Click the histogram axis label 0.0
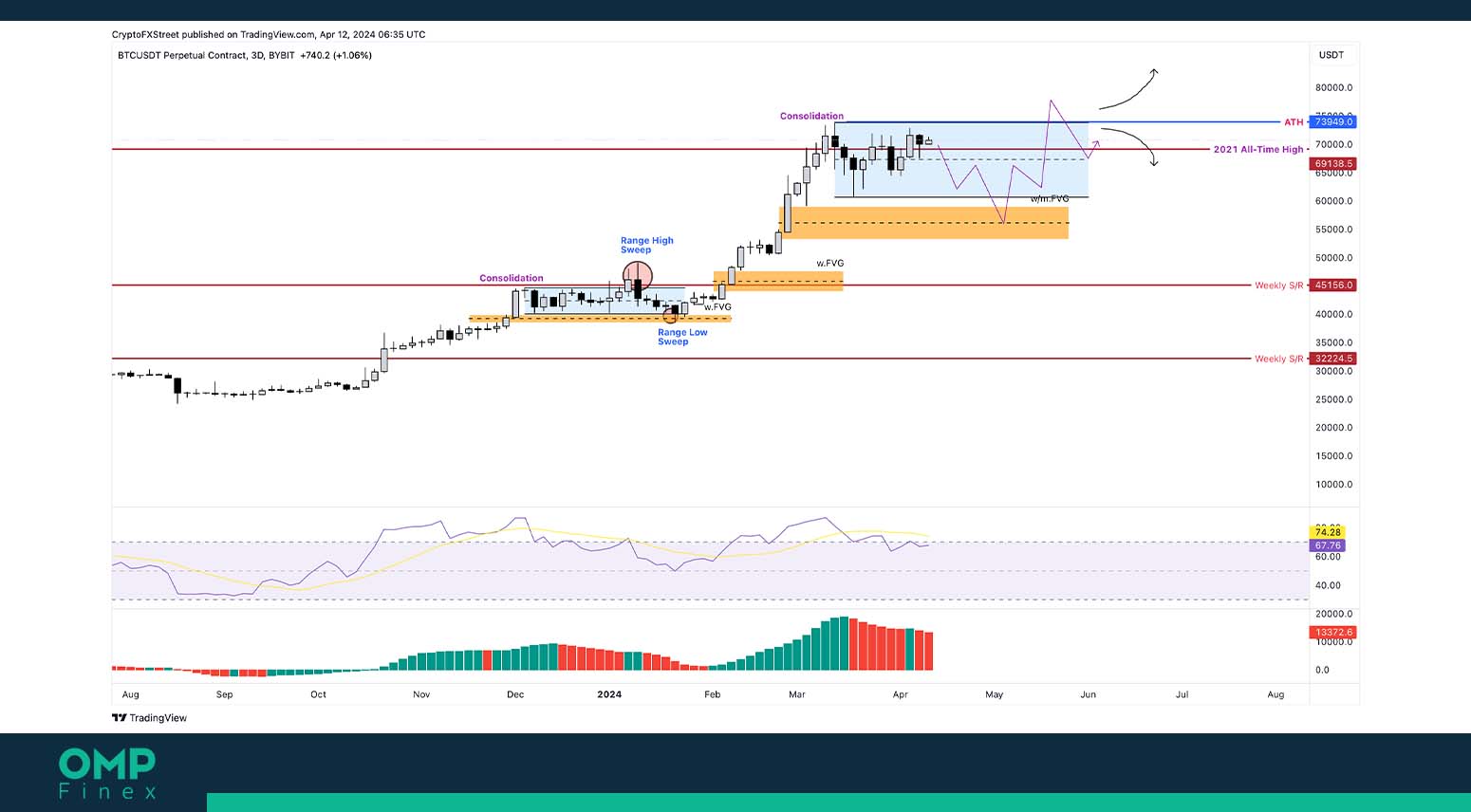Image resolution: width=1471 pixels, height=812 pixels. coord(1322,670)
